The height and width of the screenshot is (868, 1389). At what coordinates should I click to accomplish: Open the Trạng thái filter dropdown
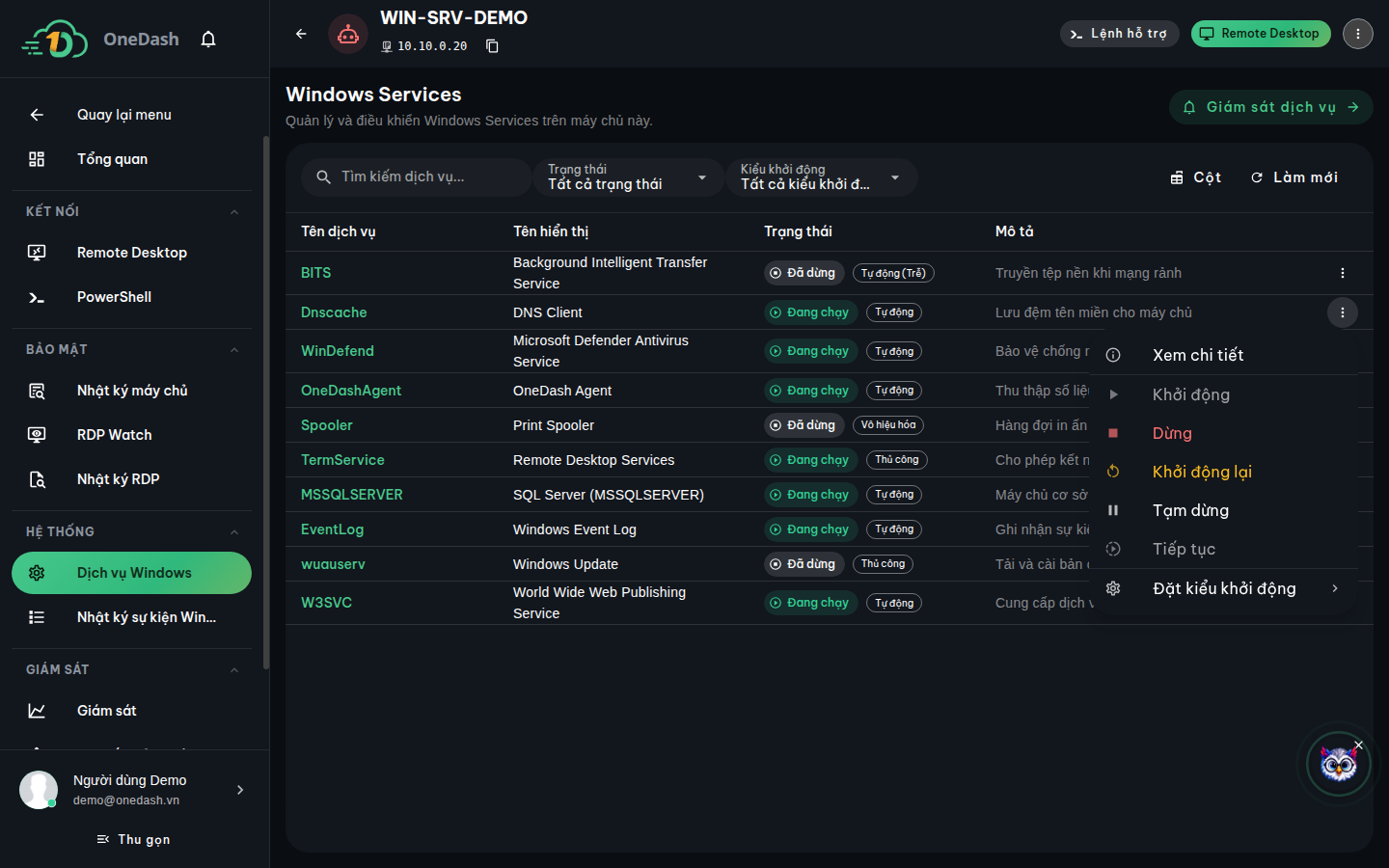628,177
